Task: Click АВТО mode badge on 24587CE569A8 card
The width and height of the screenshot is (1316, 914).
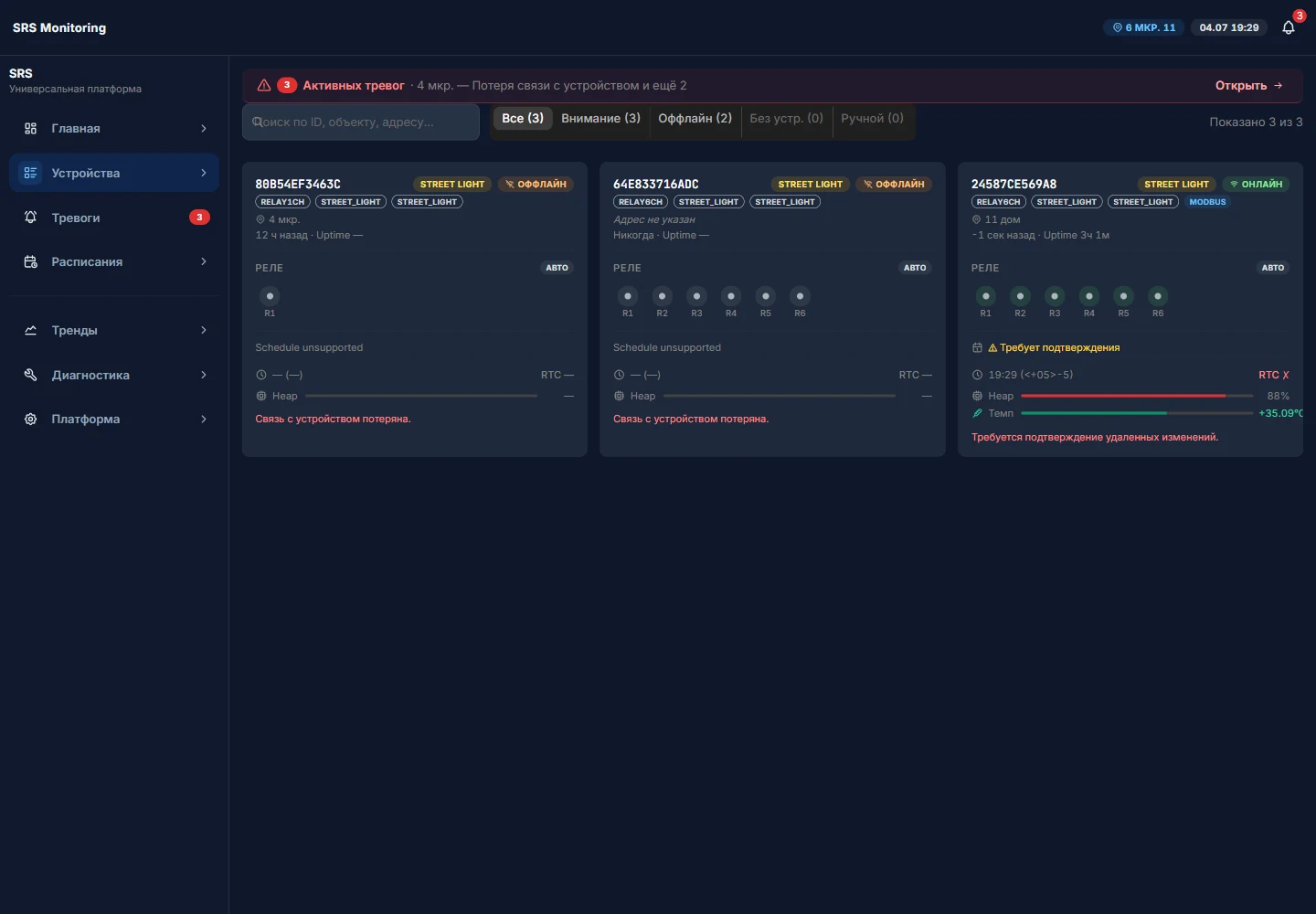Action: tap(1273, 268)
